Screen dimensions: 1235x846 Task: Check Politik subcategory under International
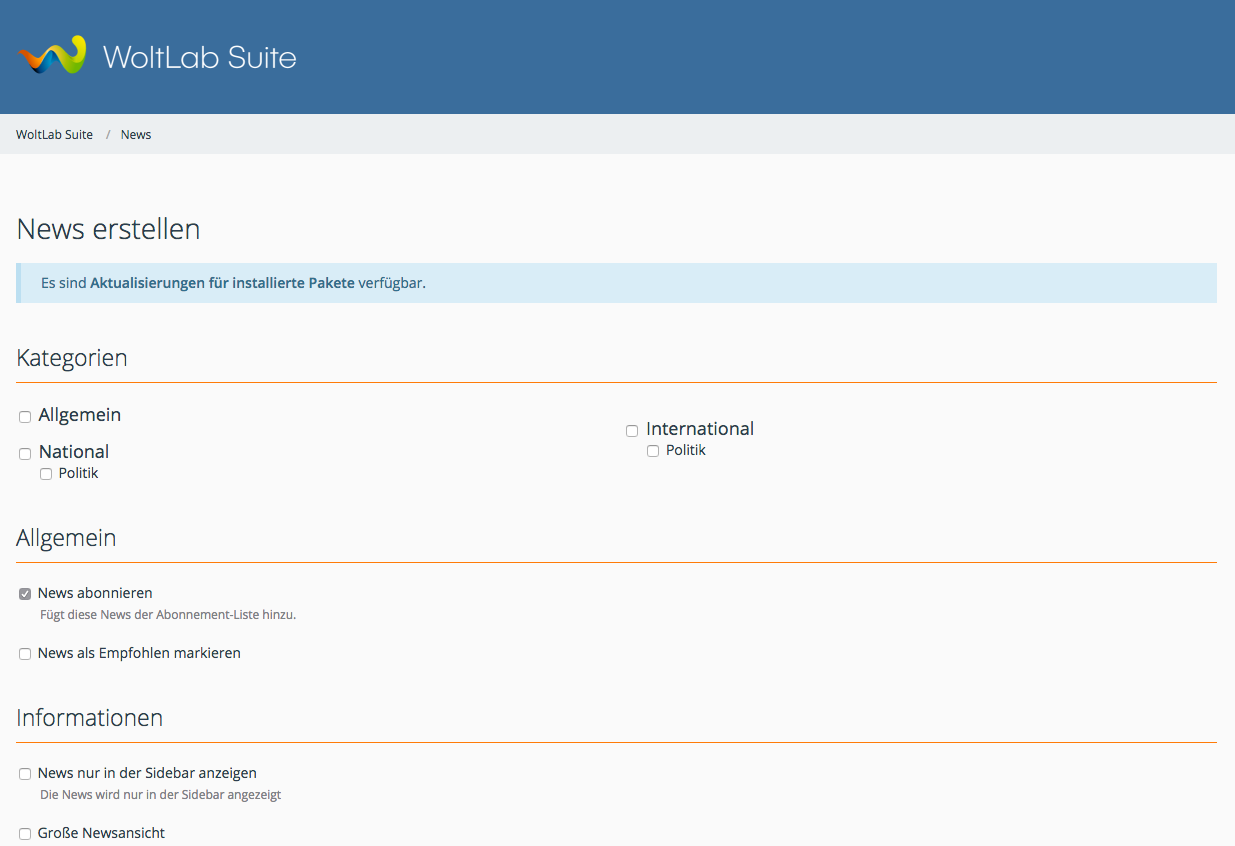click(653, 452)
